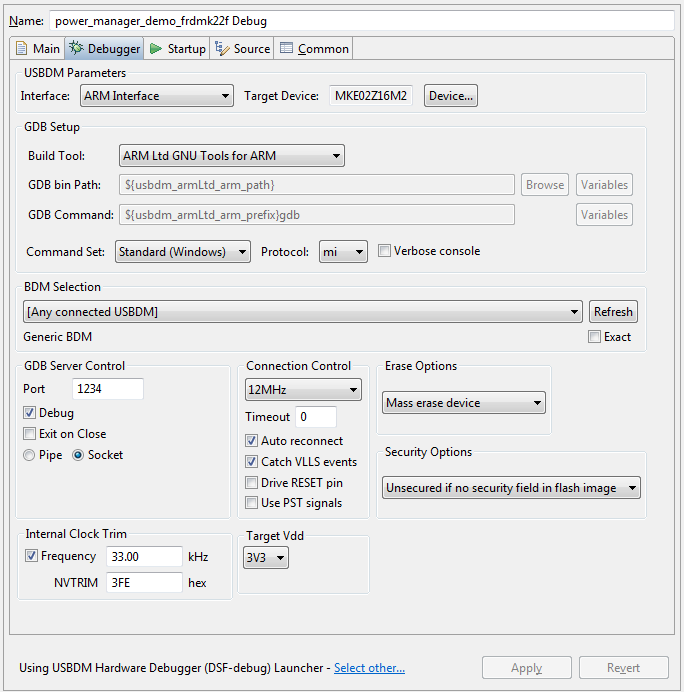Open the connection speed 12MHz dropdown
The image size is (684, 692).
click(x=303, y=390)
